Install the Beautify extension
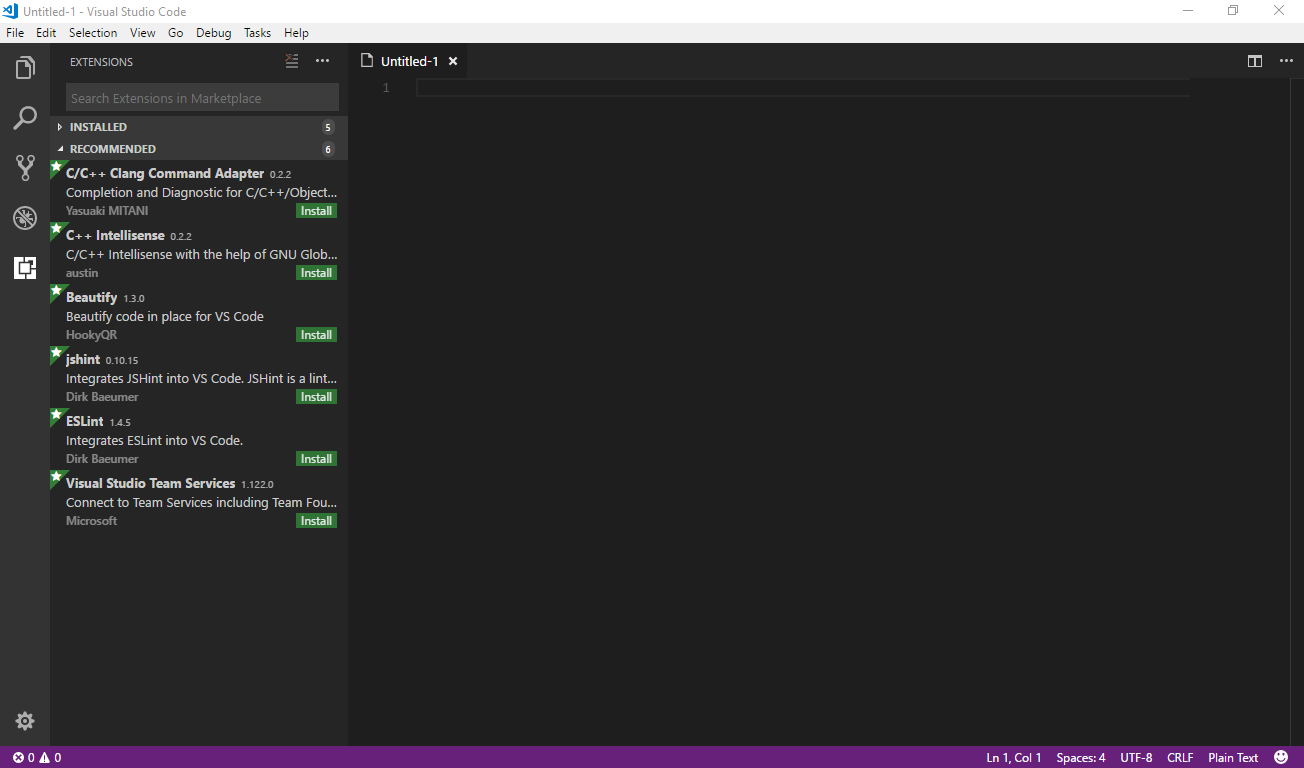Image resolution: width=1304 pixels, height=768 pixels. tap(316, 335)
